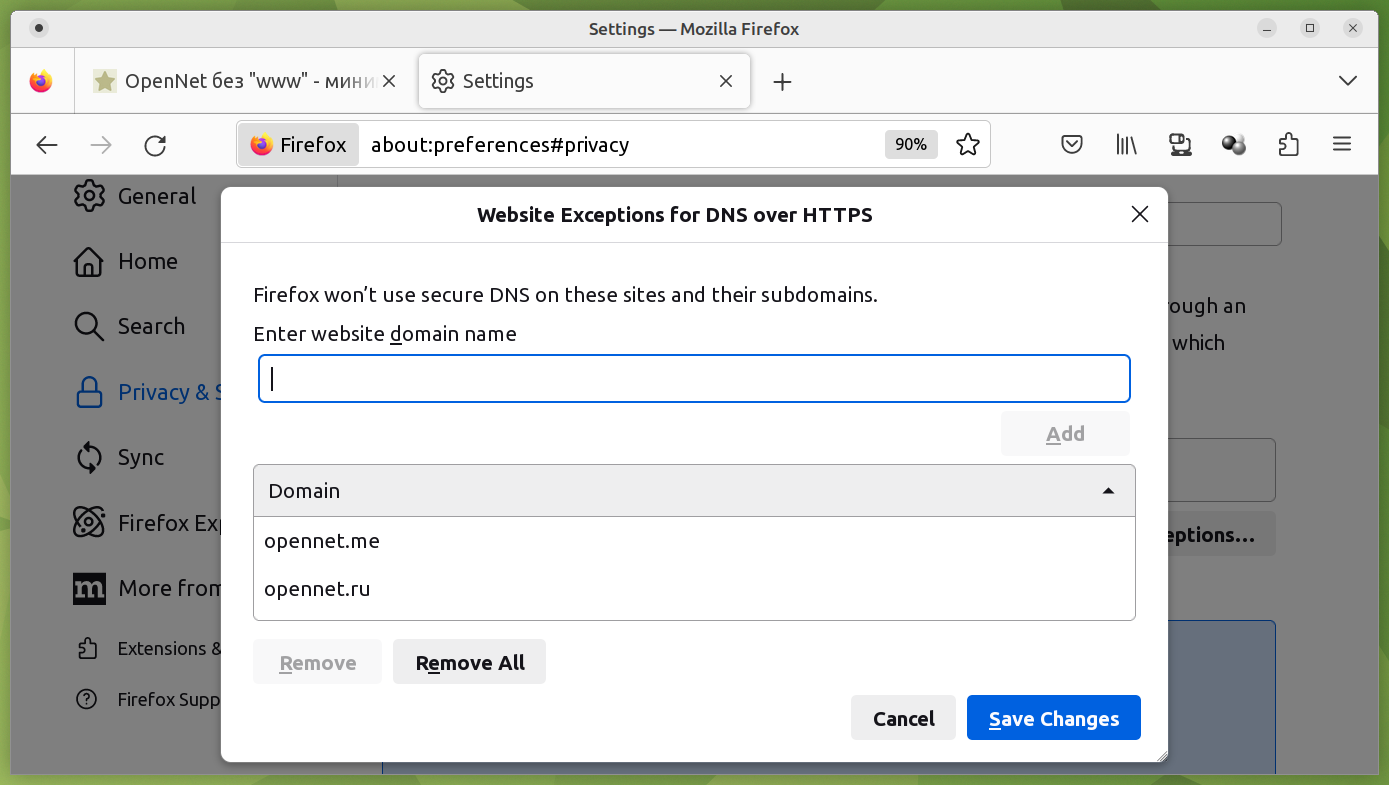Image resolution: width=1389 pixels, height=785 pixels.
Task: Click the Extensions & Themes sidebar icon
Action: (x=88, y=648)
